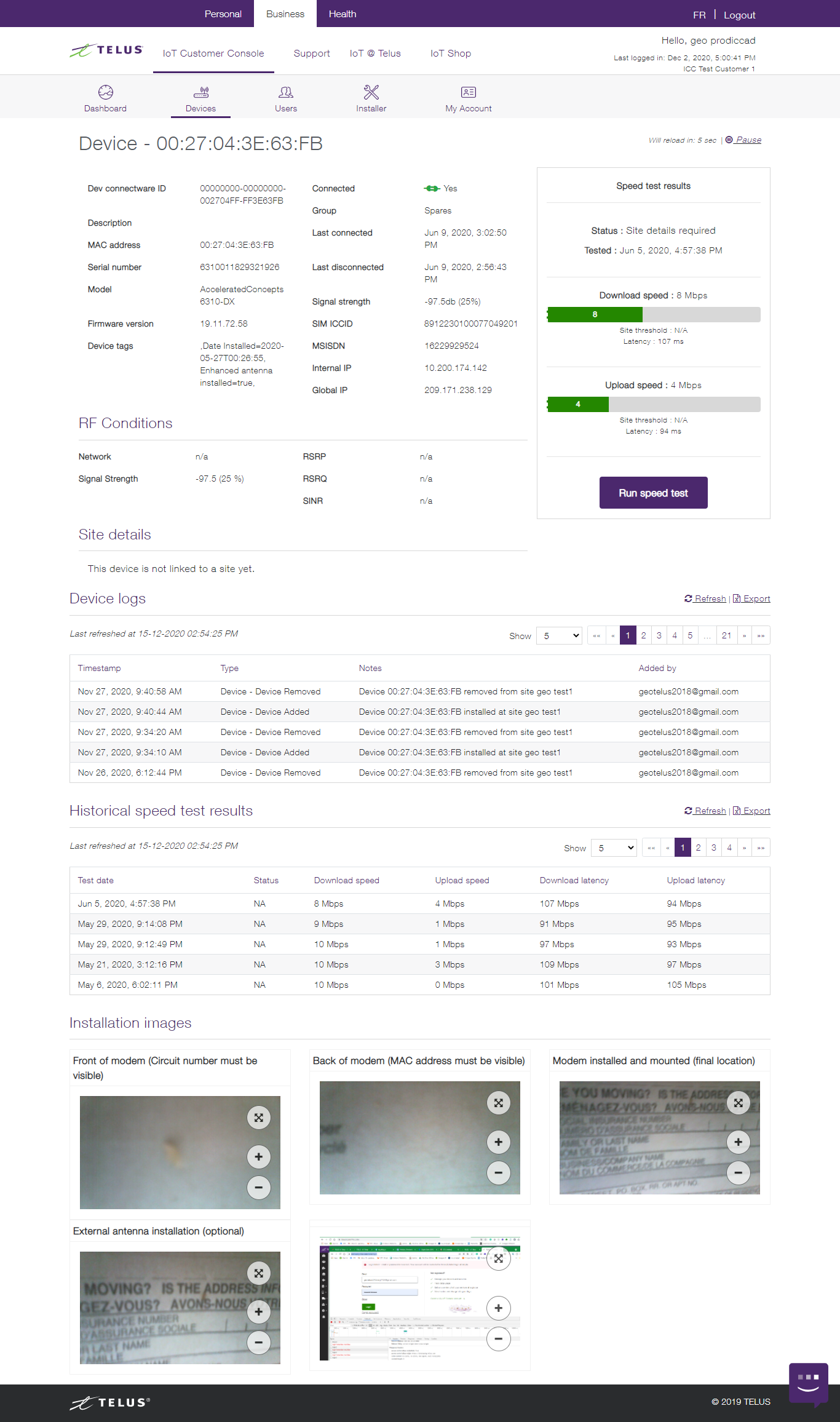
Task: Sort by Timestamp column header
Action: click(x=99, y=668)
